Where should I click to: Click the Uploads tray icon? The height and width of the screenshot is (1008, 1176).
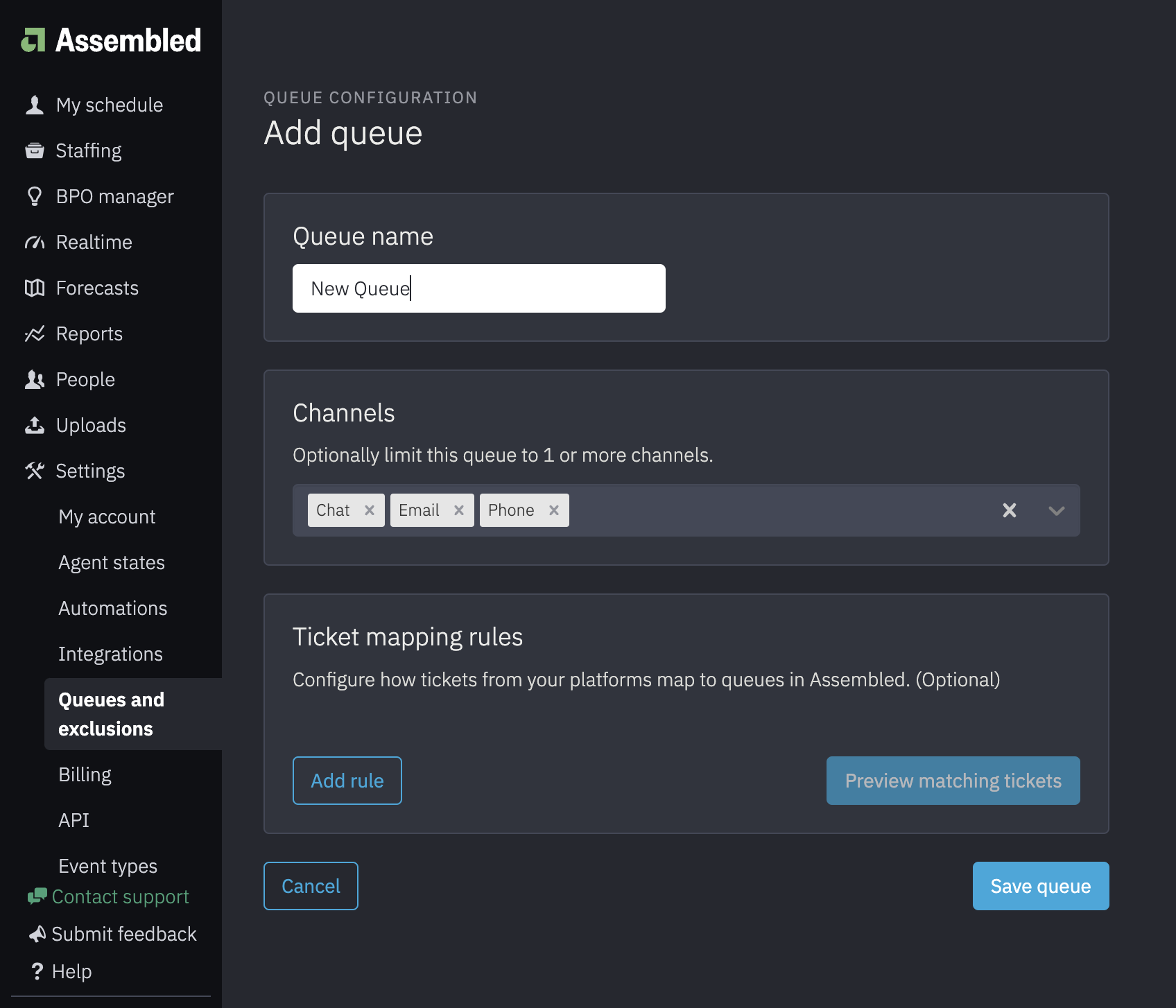pos(35,425)
